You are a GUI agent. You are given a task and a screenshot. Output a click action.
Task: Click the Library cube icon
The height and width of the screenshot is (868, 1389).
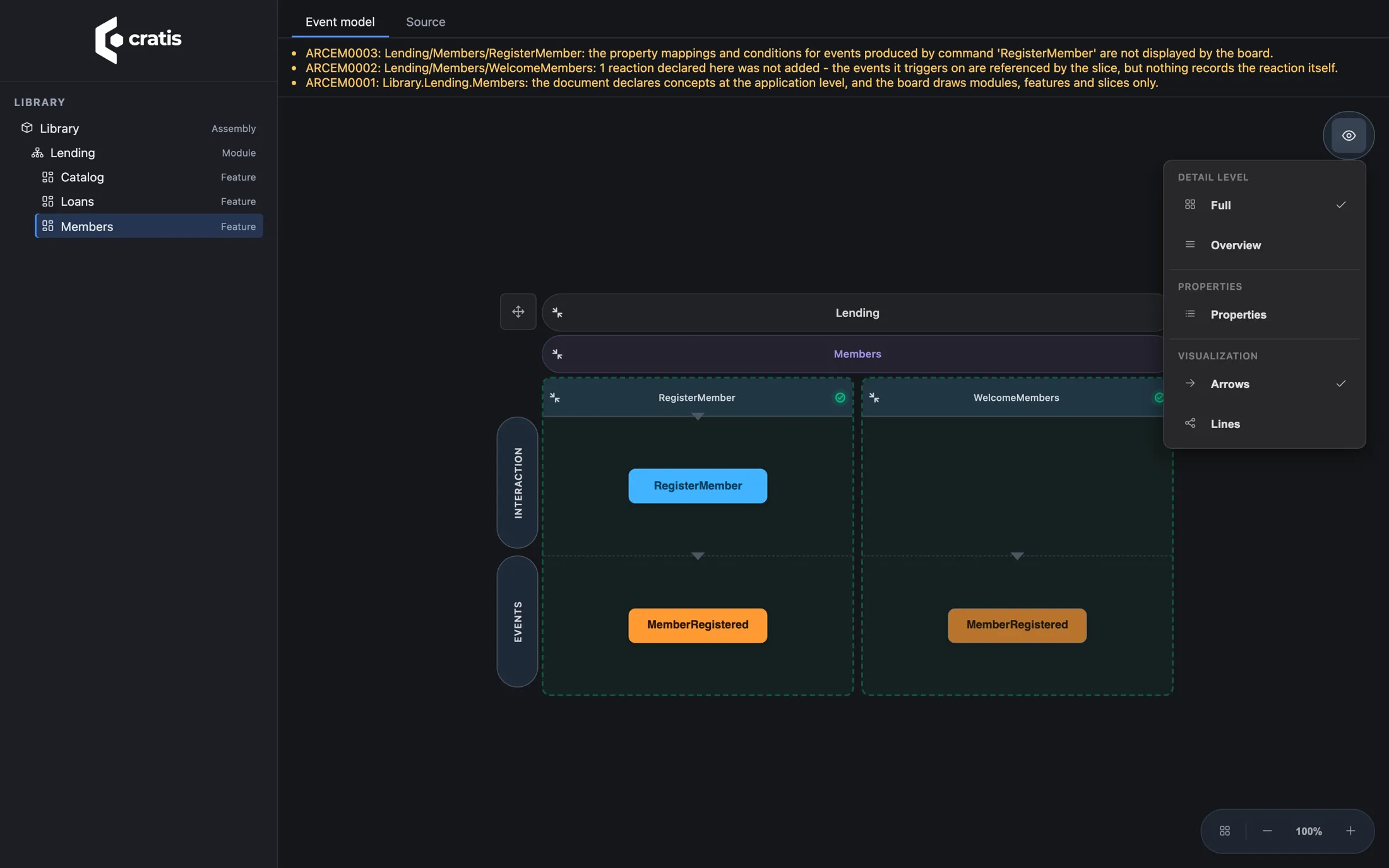(27, 128)
